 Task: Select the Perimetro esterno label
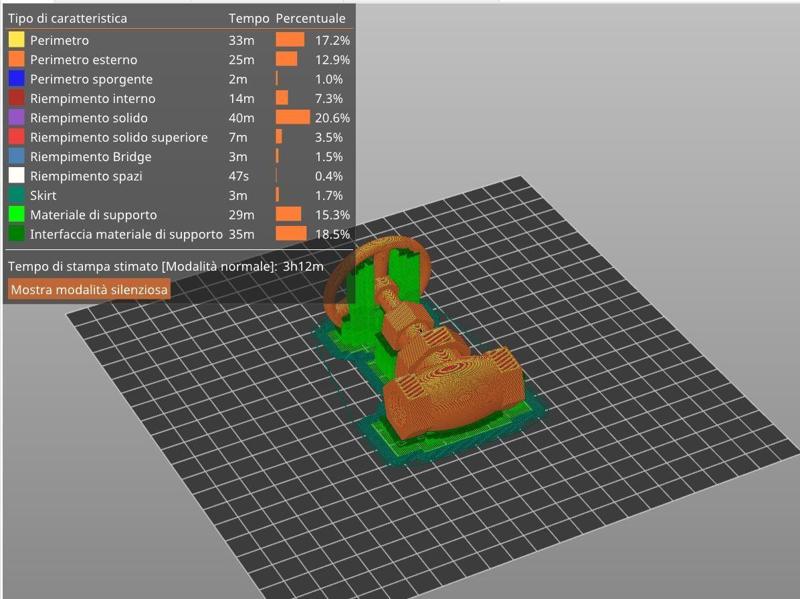coord(84,60)
